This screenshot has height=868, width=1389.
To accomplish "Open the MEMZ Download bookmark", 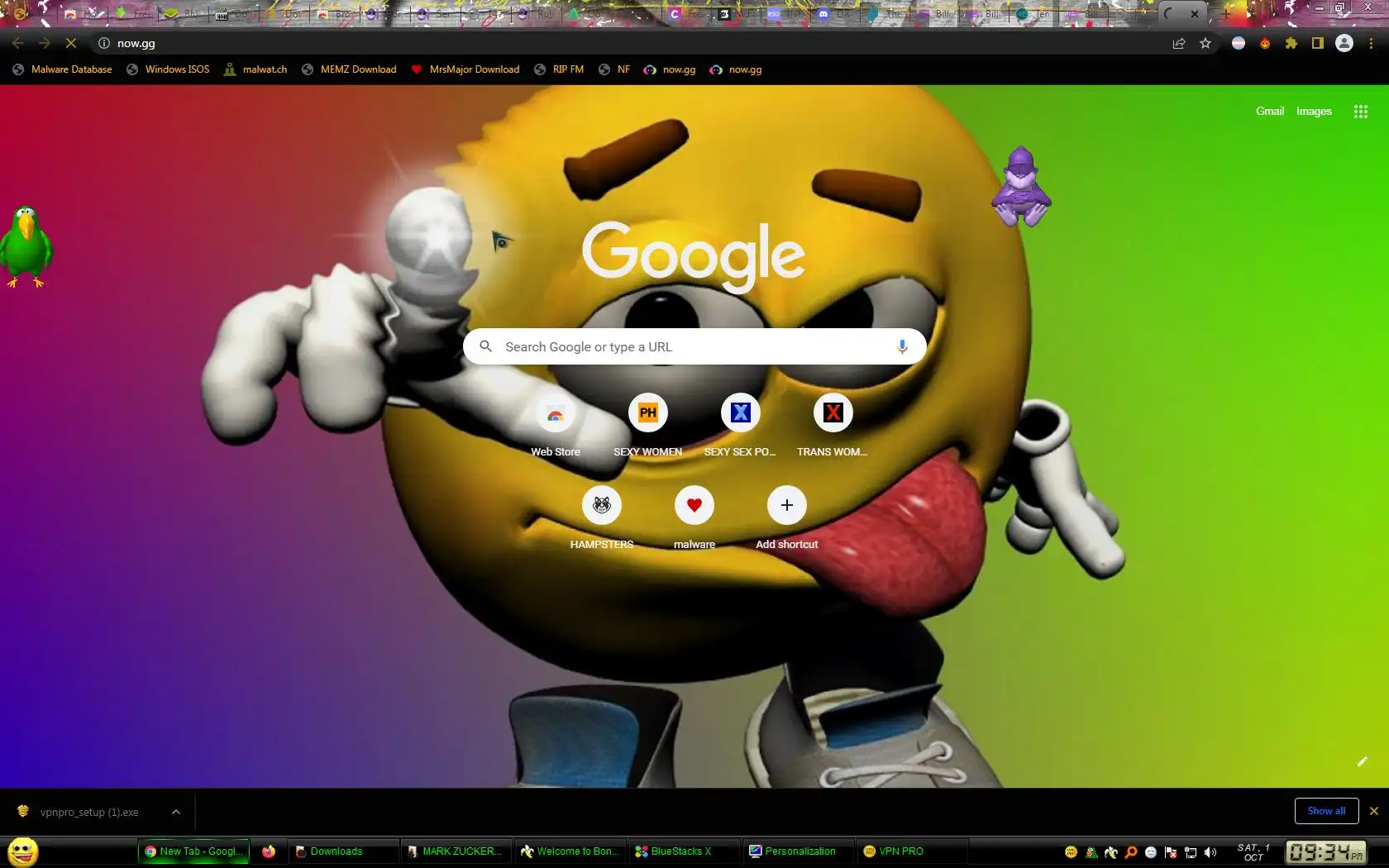I will 349,69.
